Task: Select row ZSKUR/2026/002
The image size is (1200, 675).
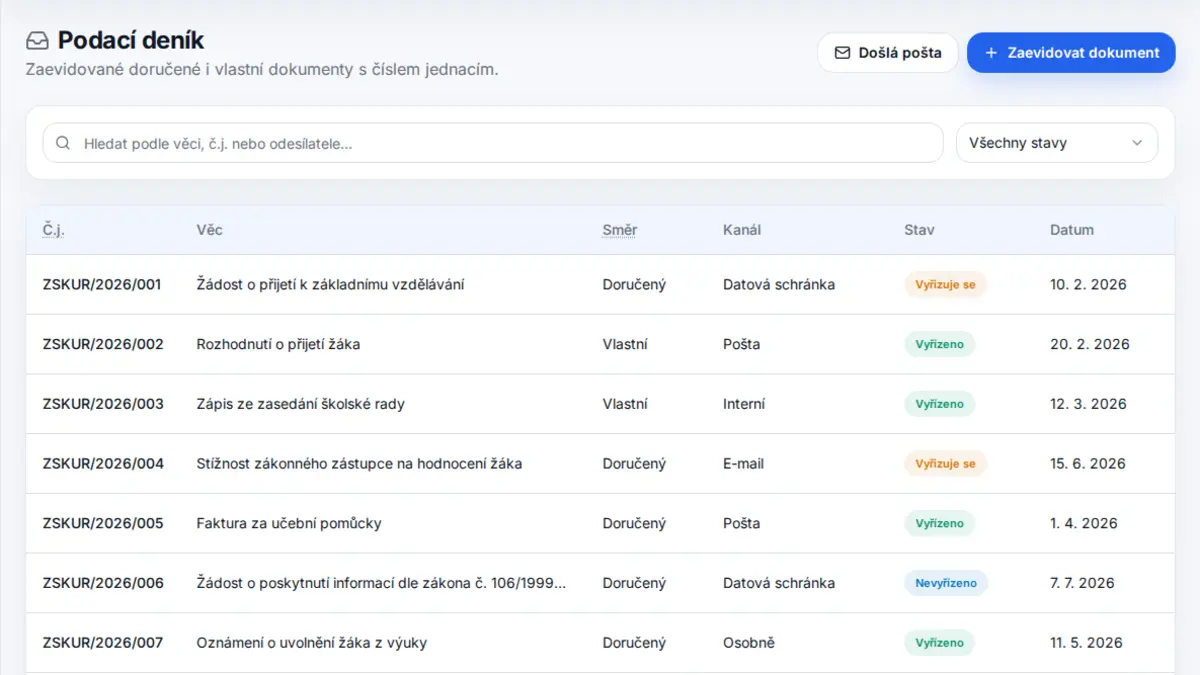Action: pos(600,344)
